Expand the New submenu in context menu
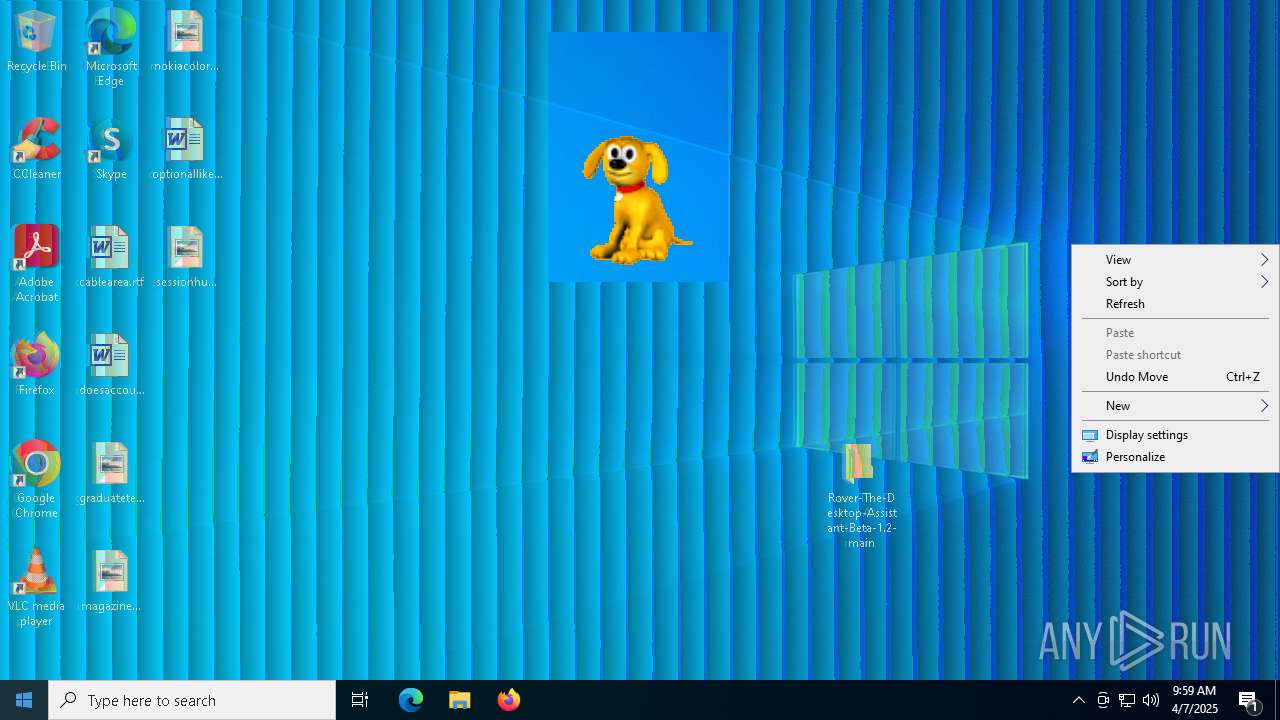Viewport: 1280px width, 720px height. point(1175,406)
